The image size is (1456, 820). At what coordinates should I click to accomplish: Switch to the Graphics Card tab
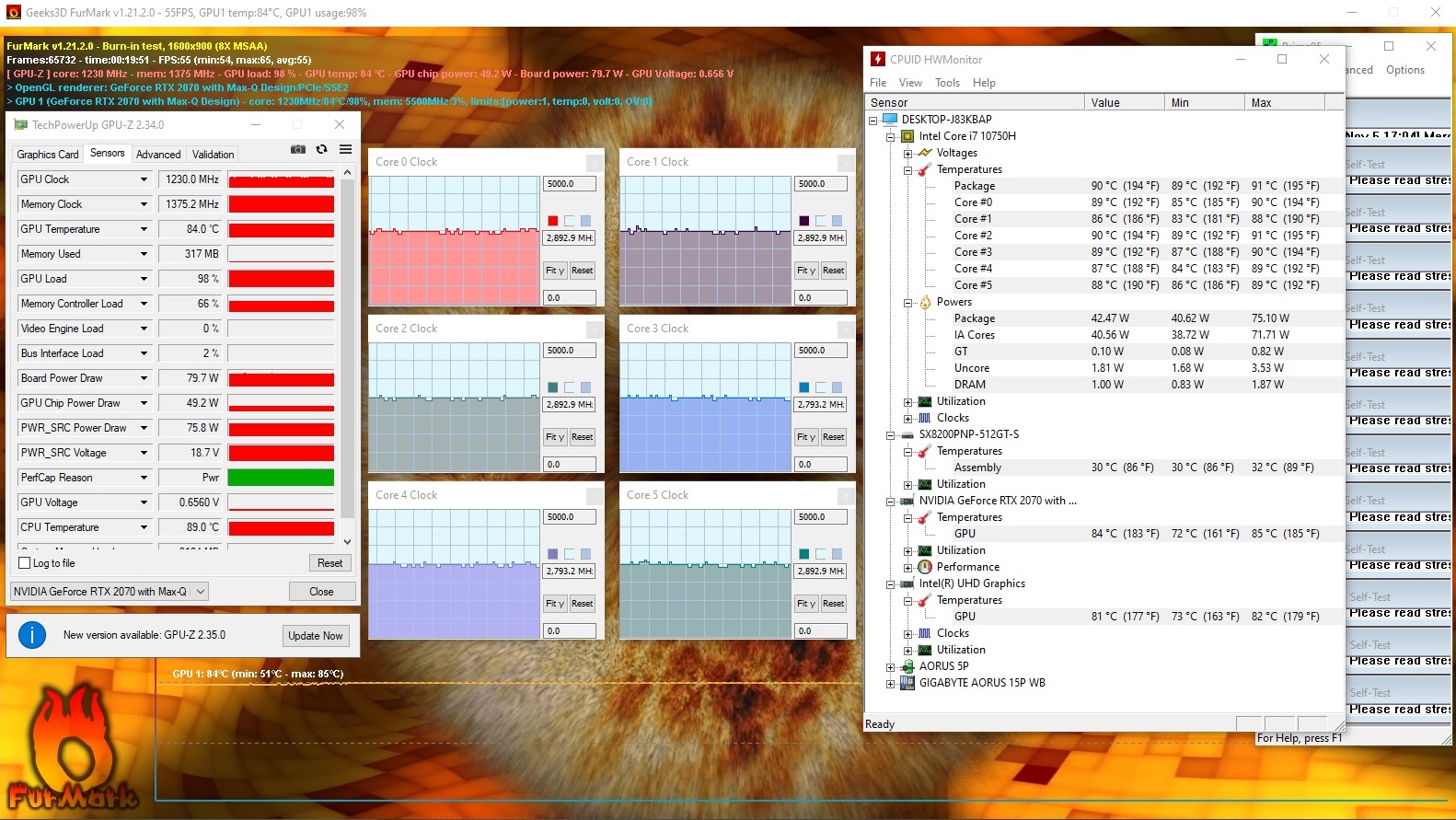[x=48, y=155]
